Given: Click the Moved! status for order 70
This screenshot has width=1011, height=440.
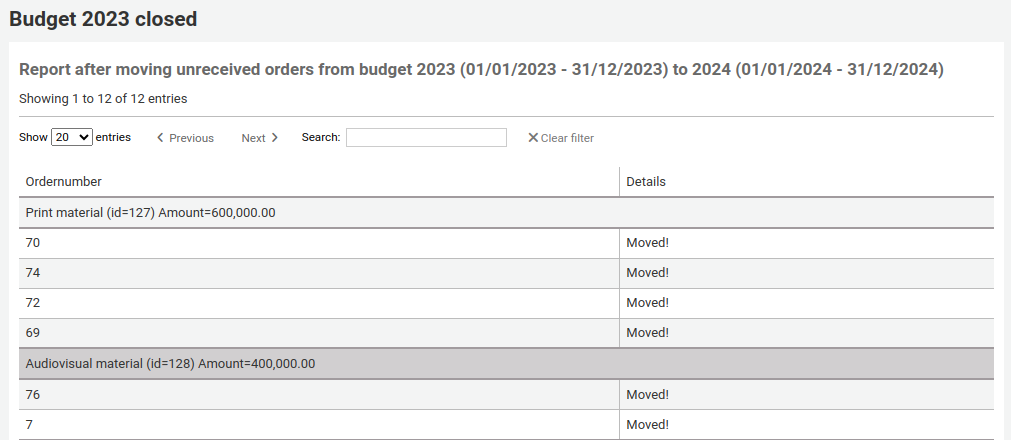Looking at the screenshot, I should point(647,242).
